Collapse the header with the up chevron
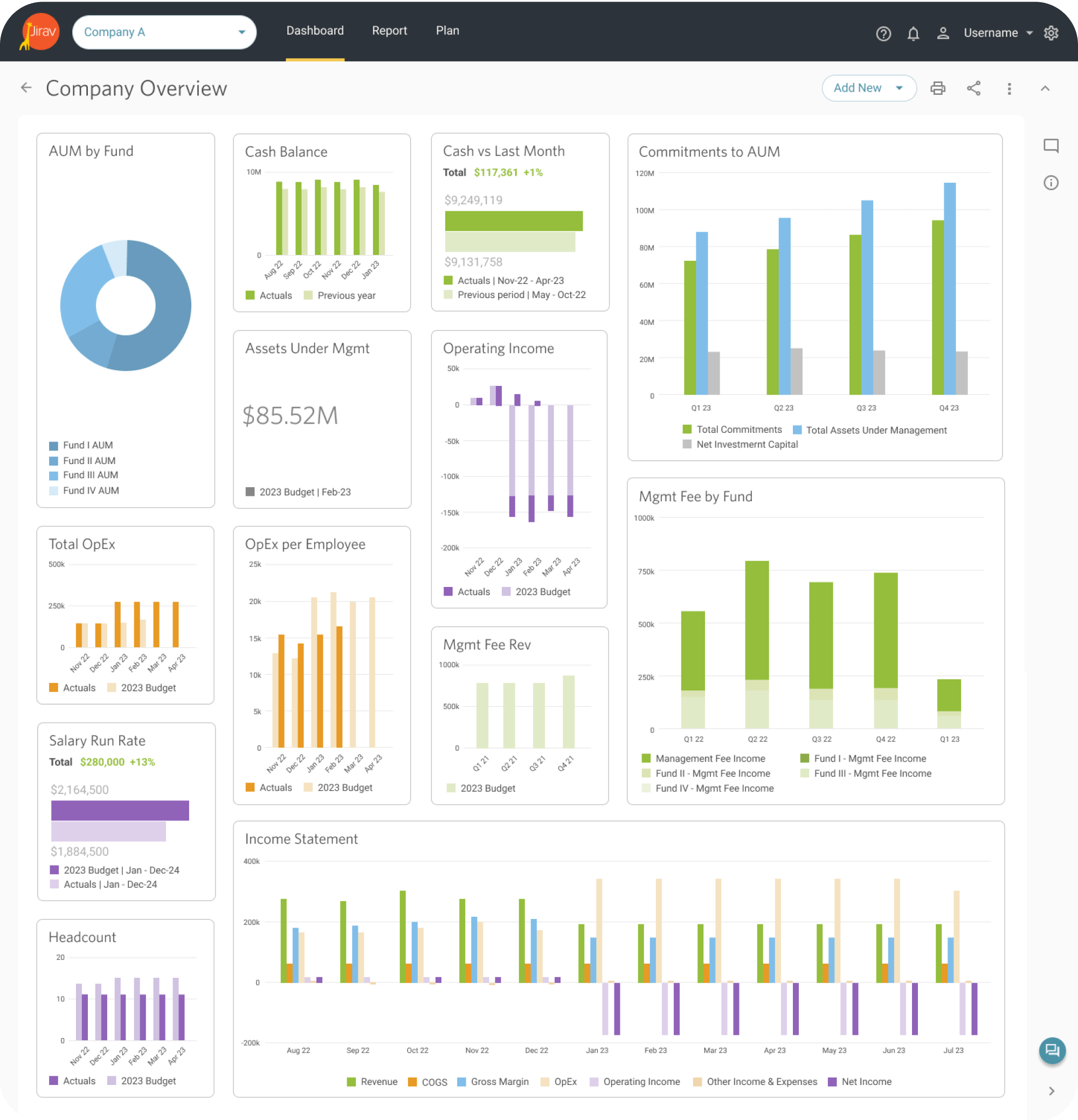Viewport: 1078px width, 1120px height. [1045, 88]
